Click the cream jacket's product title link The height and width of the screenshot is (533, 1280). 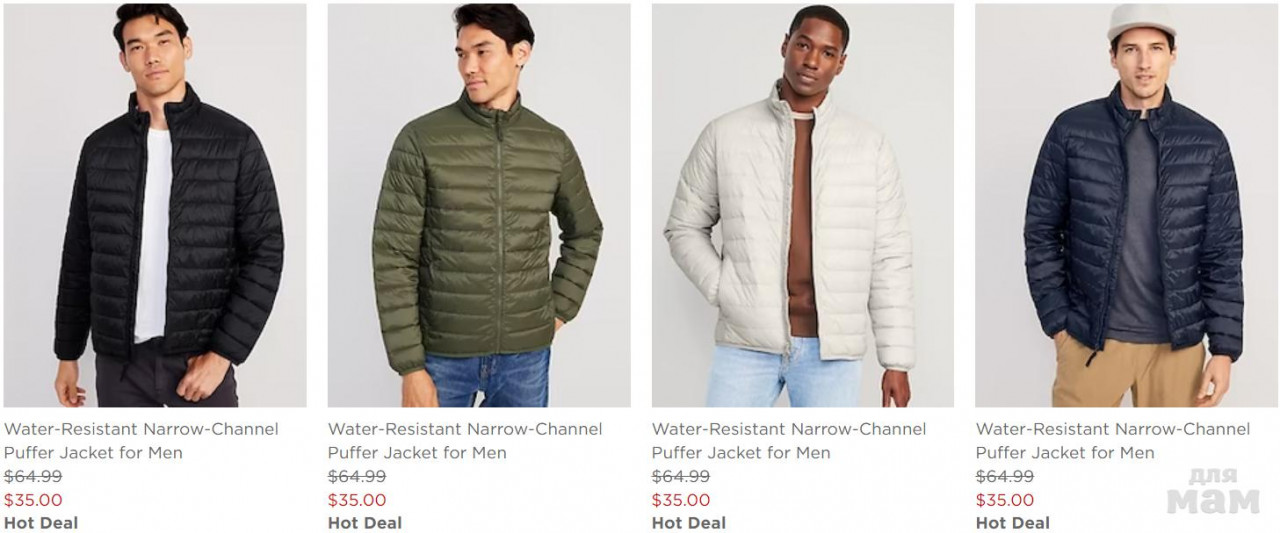[789, 441]
